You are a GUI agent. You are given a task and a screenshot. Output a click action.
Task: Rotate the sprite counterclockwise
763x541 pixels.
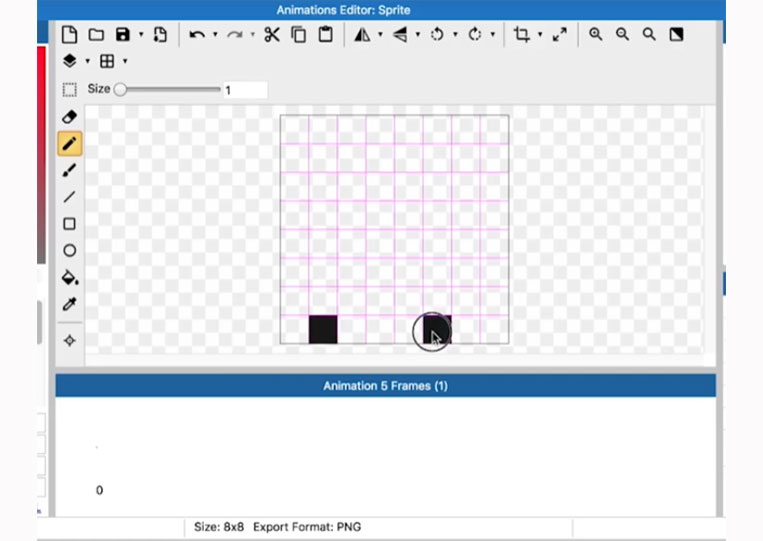pyautogui.click(x=437, y=35)
